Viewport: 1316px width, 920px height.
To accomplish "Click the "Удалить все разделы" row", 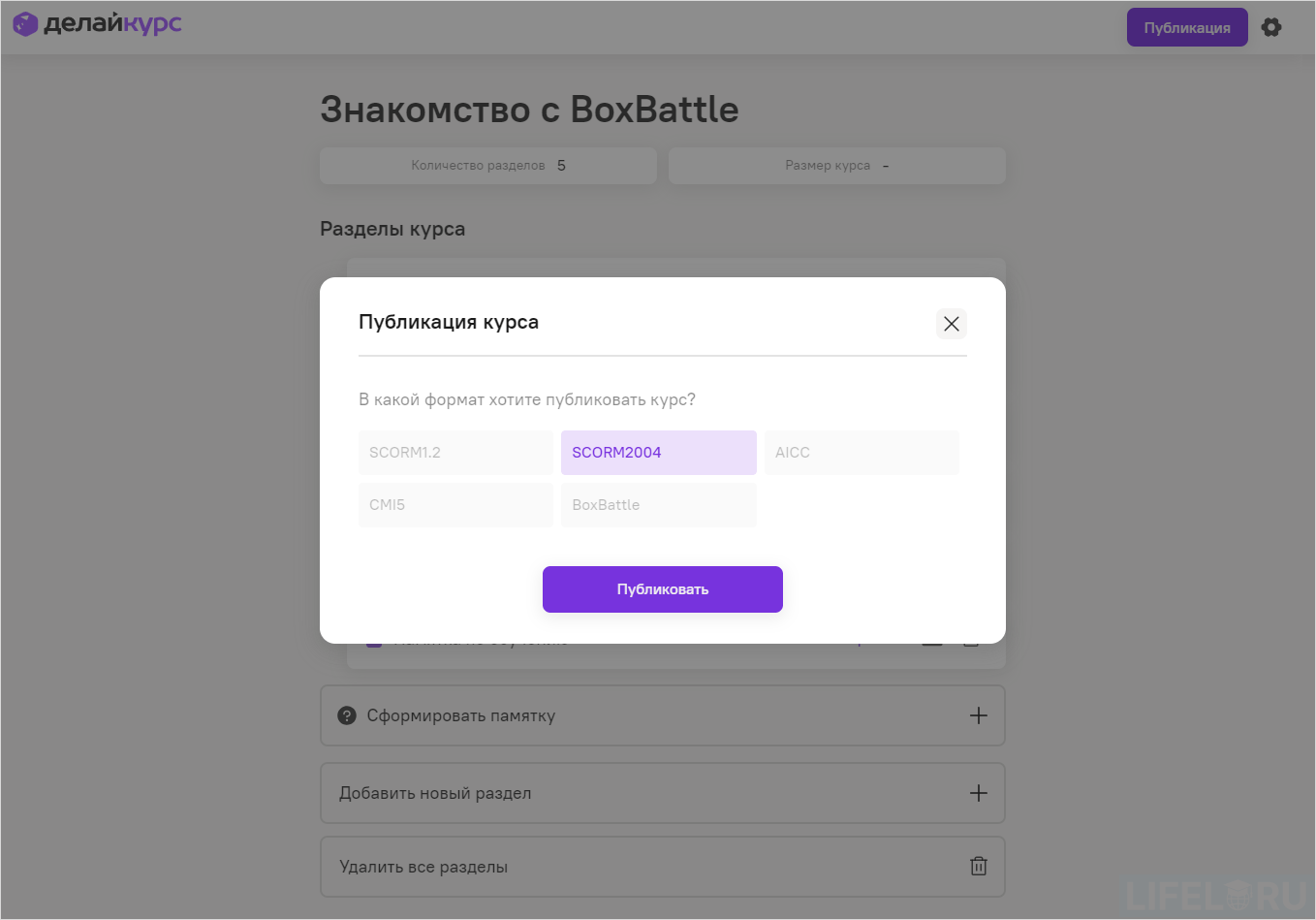I will coord(581,866).
